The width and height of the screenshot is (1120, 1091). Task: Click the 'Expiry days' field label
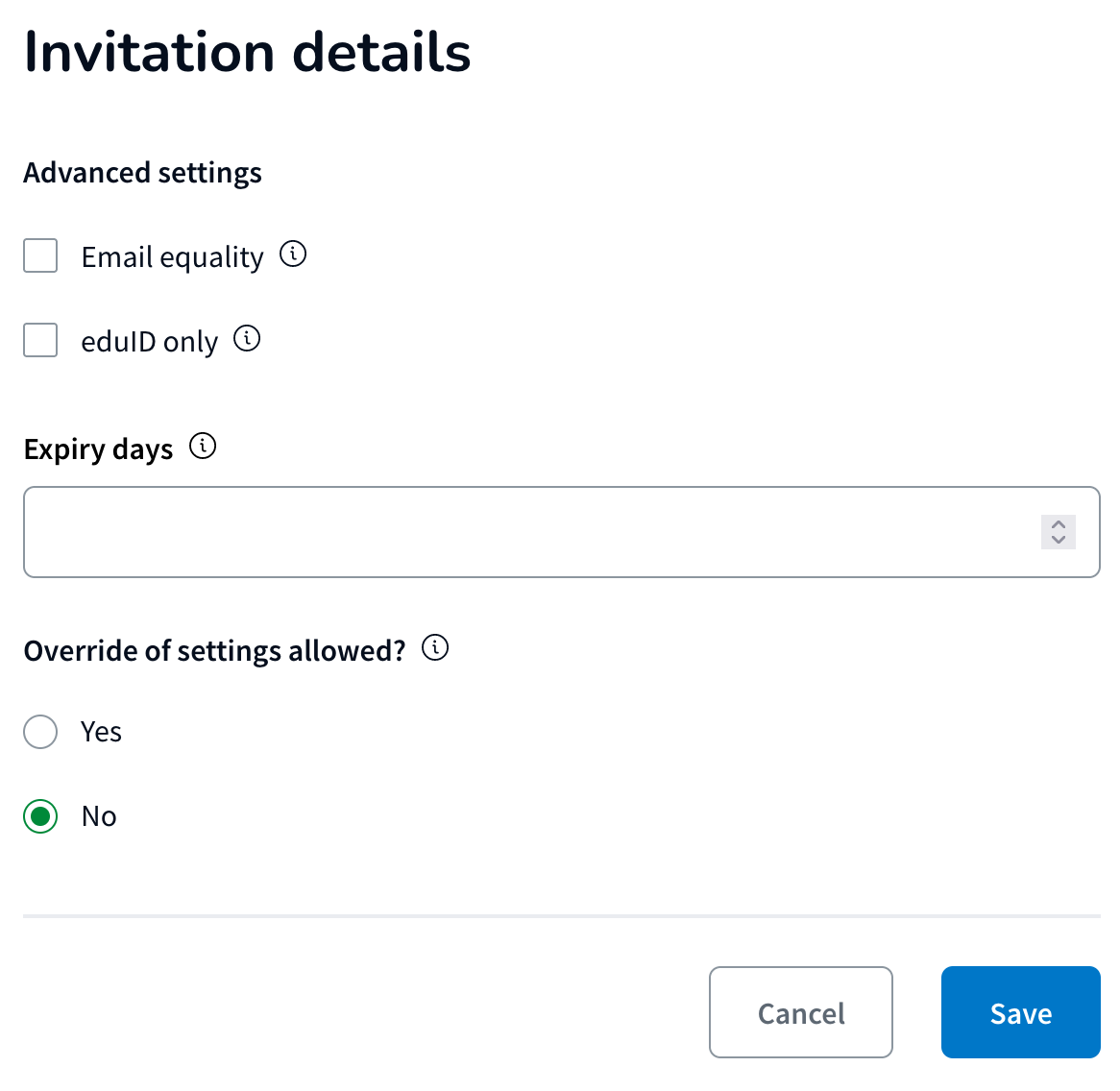pyautogui.click(x=99, y=449)
